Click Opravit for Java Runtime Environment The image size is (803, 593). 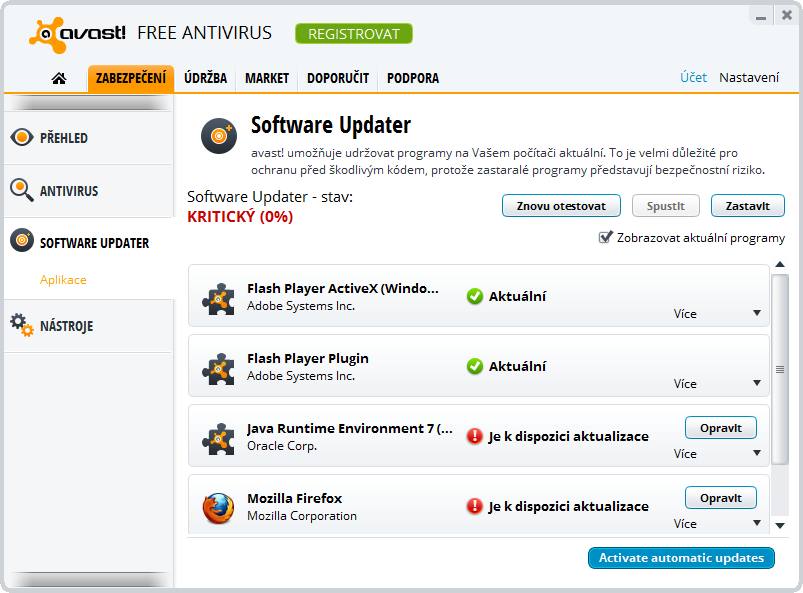(x=721, y=428)
